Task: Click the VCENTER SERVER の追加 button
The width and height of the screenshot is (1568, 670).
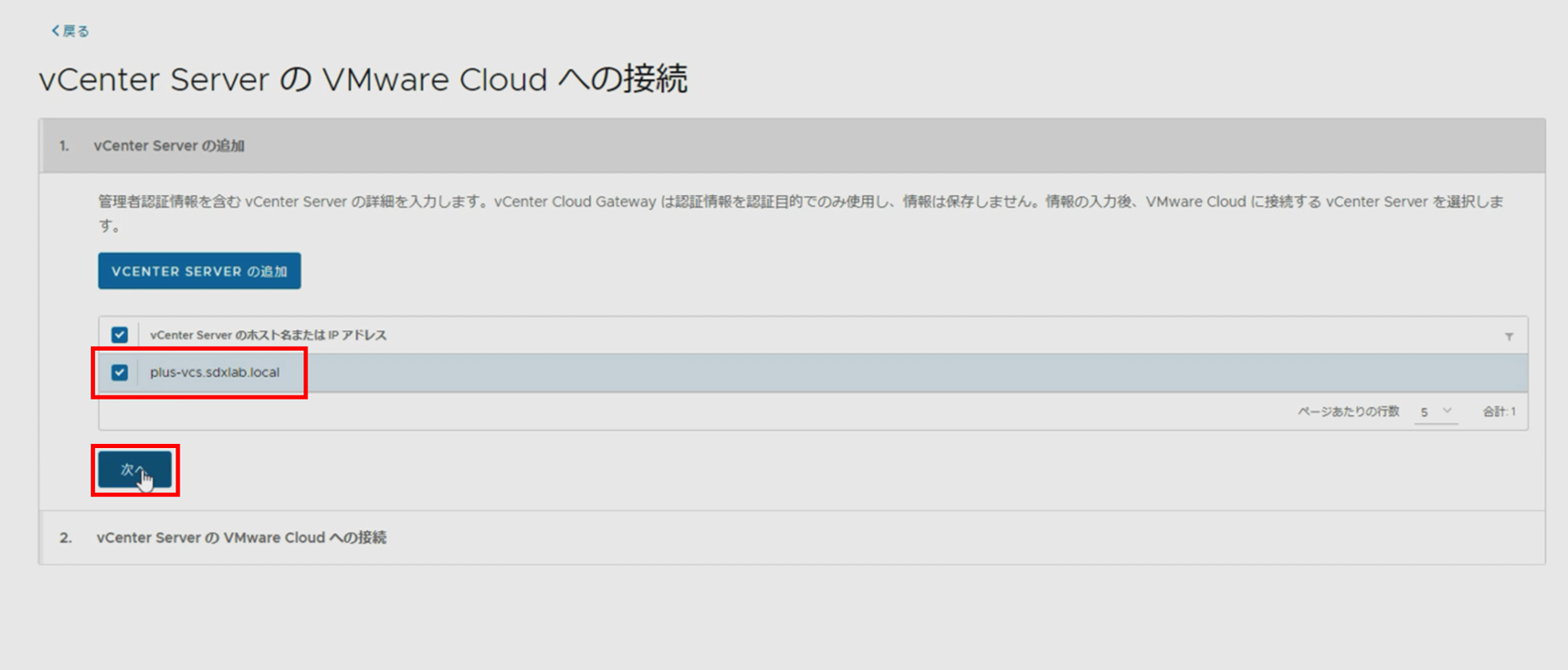Action: coord(199,271)
